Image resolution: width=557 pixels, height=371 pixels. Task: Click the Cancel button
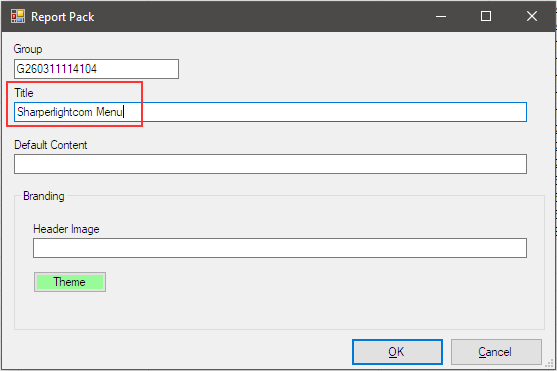point(496,352)
